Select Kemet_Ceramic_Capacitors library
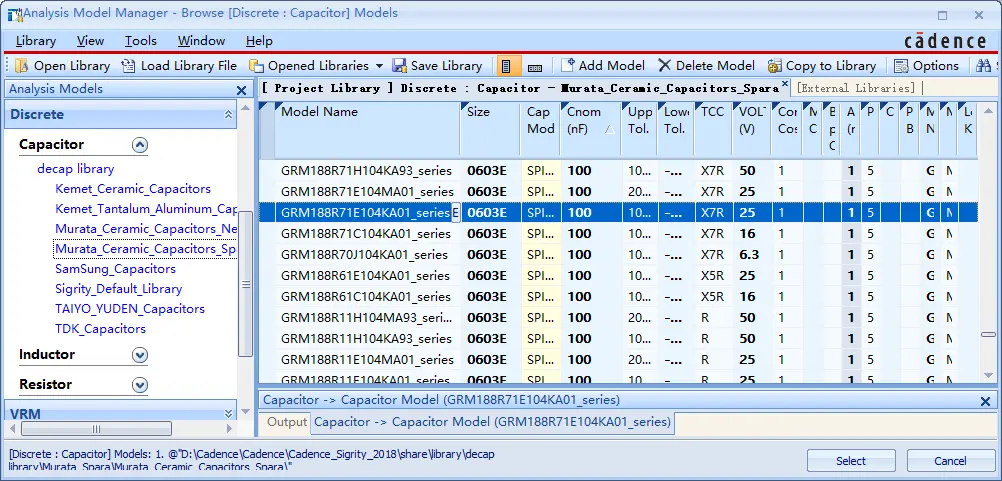 click(x=133, y=189)
